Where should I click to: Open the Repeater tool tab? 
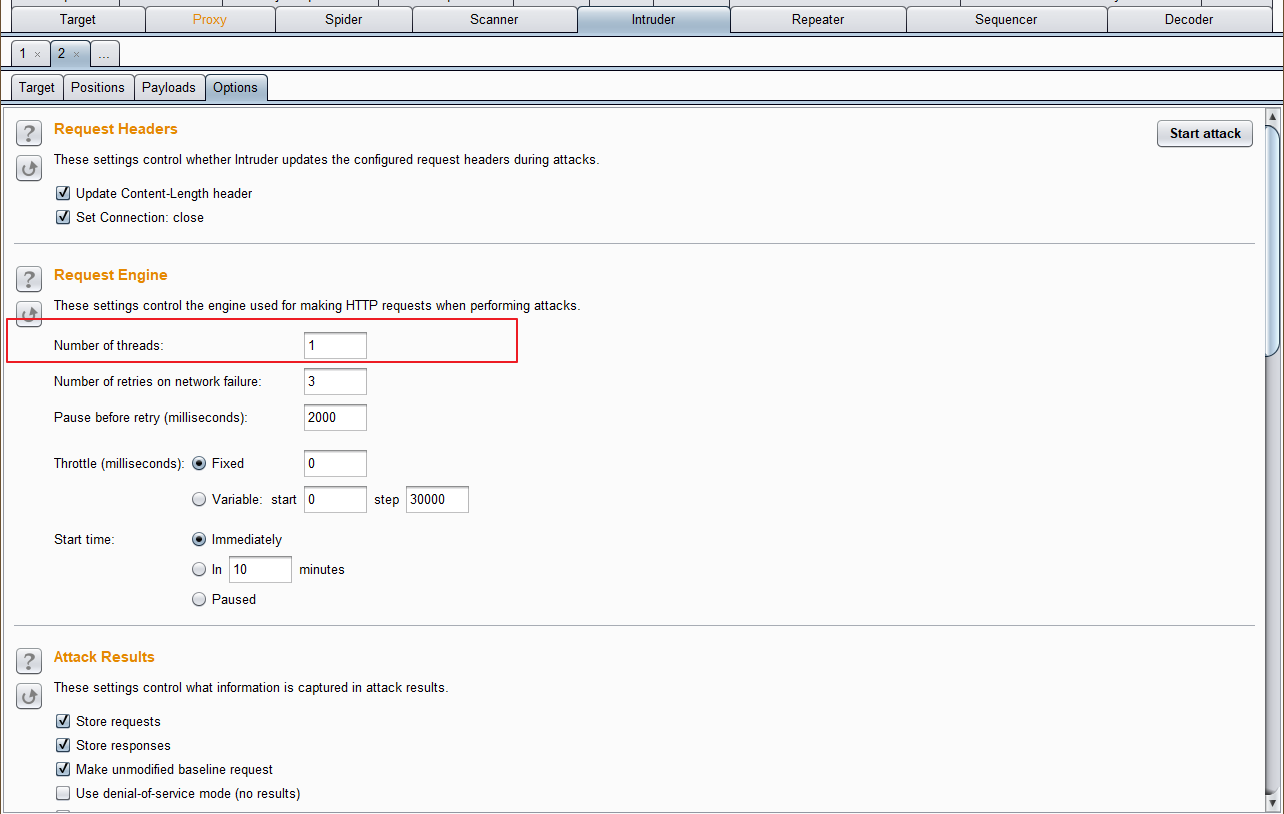click(x=817, y=19)
